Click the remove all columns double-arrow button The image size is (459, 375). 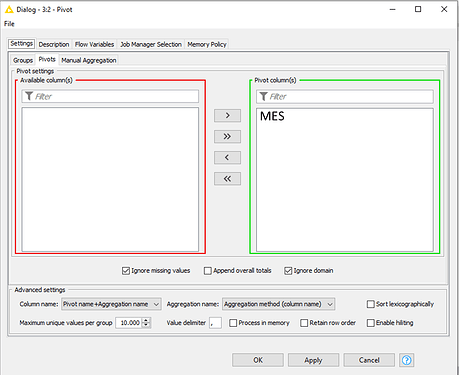point(227,179)
